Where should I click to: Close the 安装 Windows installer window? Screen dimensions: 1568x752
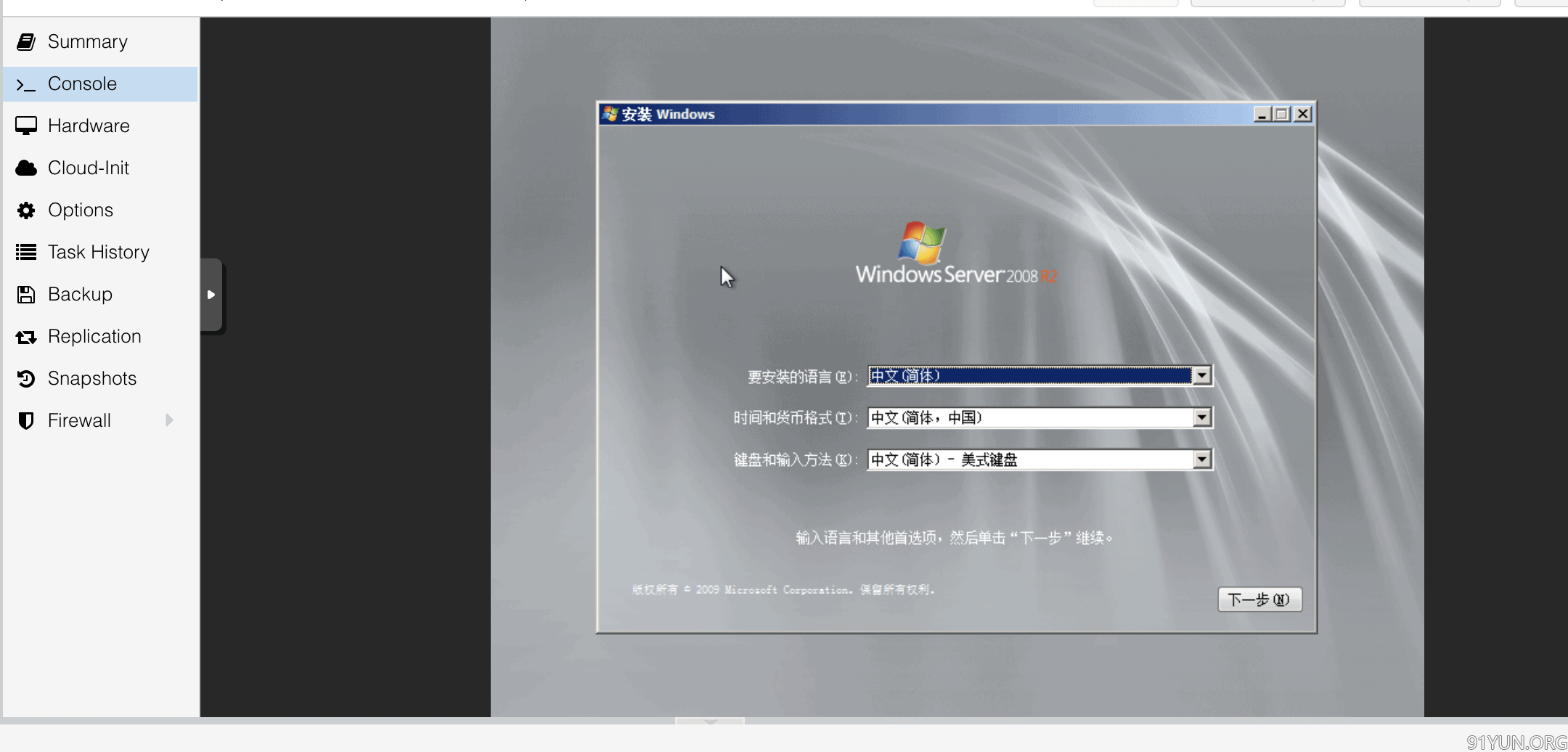pyautogui.click(x=1303, y=114)
